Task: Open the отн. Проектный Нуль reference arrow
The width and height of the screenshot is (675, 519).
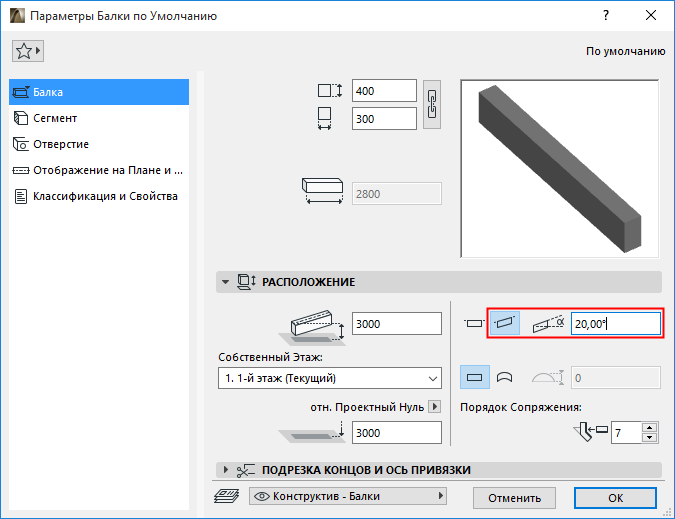Action: [434, 407]
